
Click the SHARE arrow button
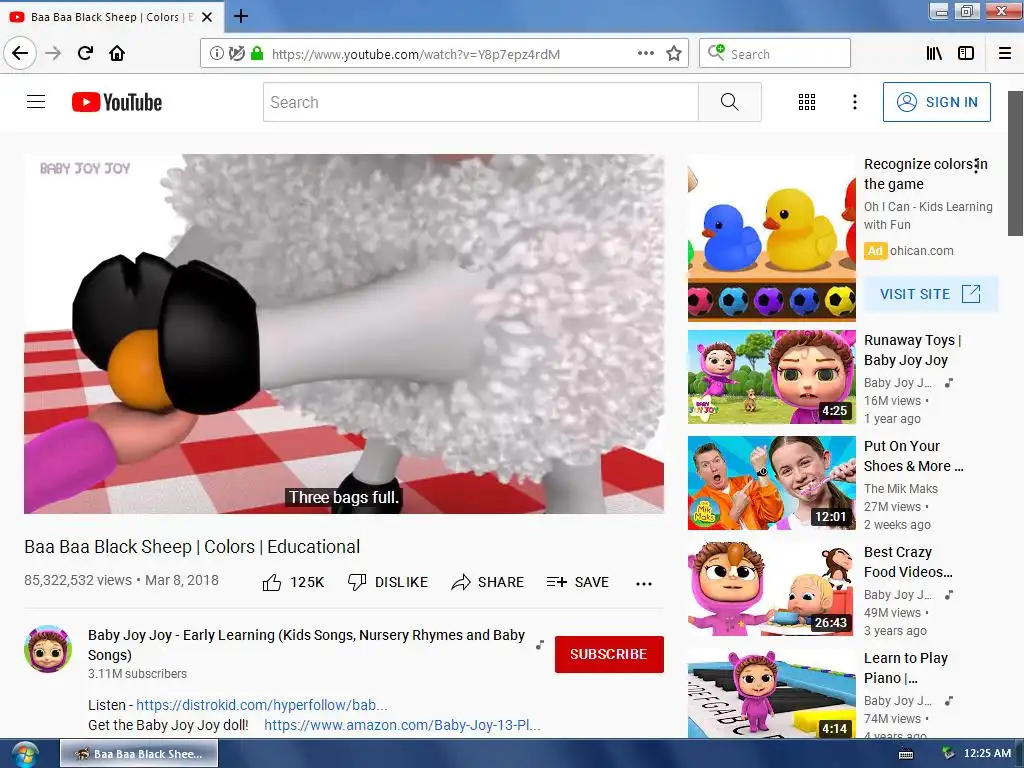[487, 582]
